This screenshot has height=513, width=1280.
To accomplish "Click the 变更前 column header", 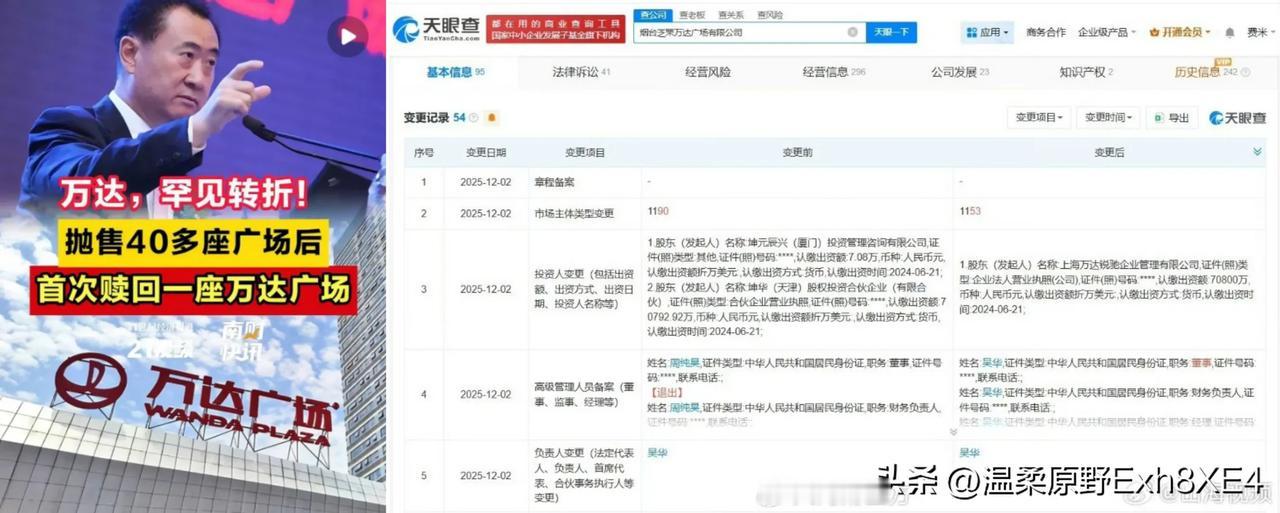I will coord(797,153).
